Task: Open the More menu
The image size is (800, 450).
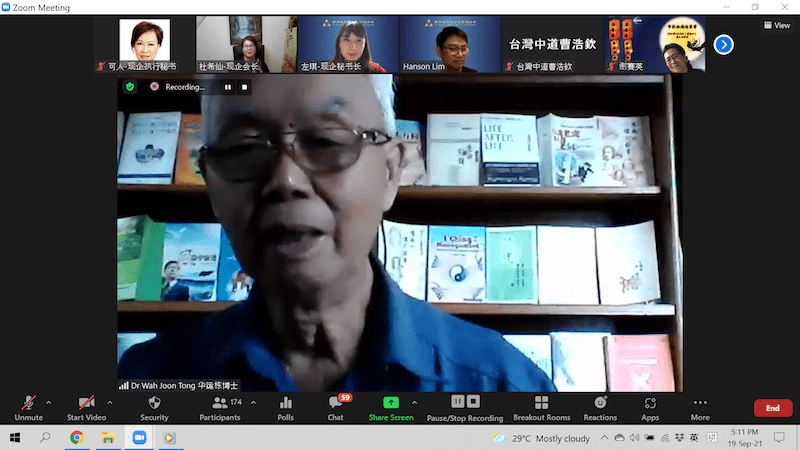Action: click(699, 407)
